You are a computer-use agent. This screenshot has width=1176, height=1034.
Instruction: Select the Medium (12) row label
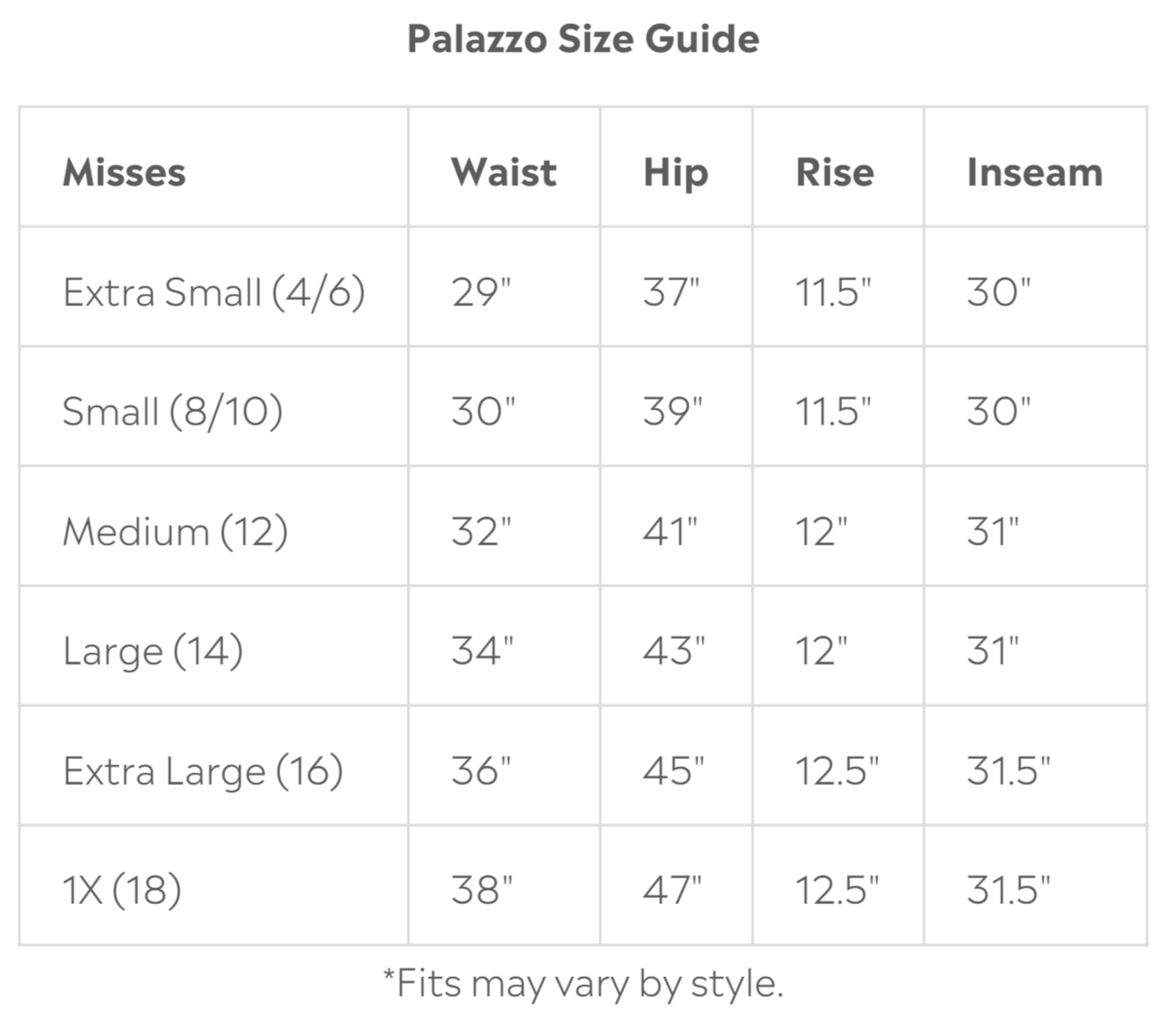[175, 531]
